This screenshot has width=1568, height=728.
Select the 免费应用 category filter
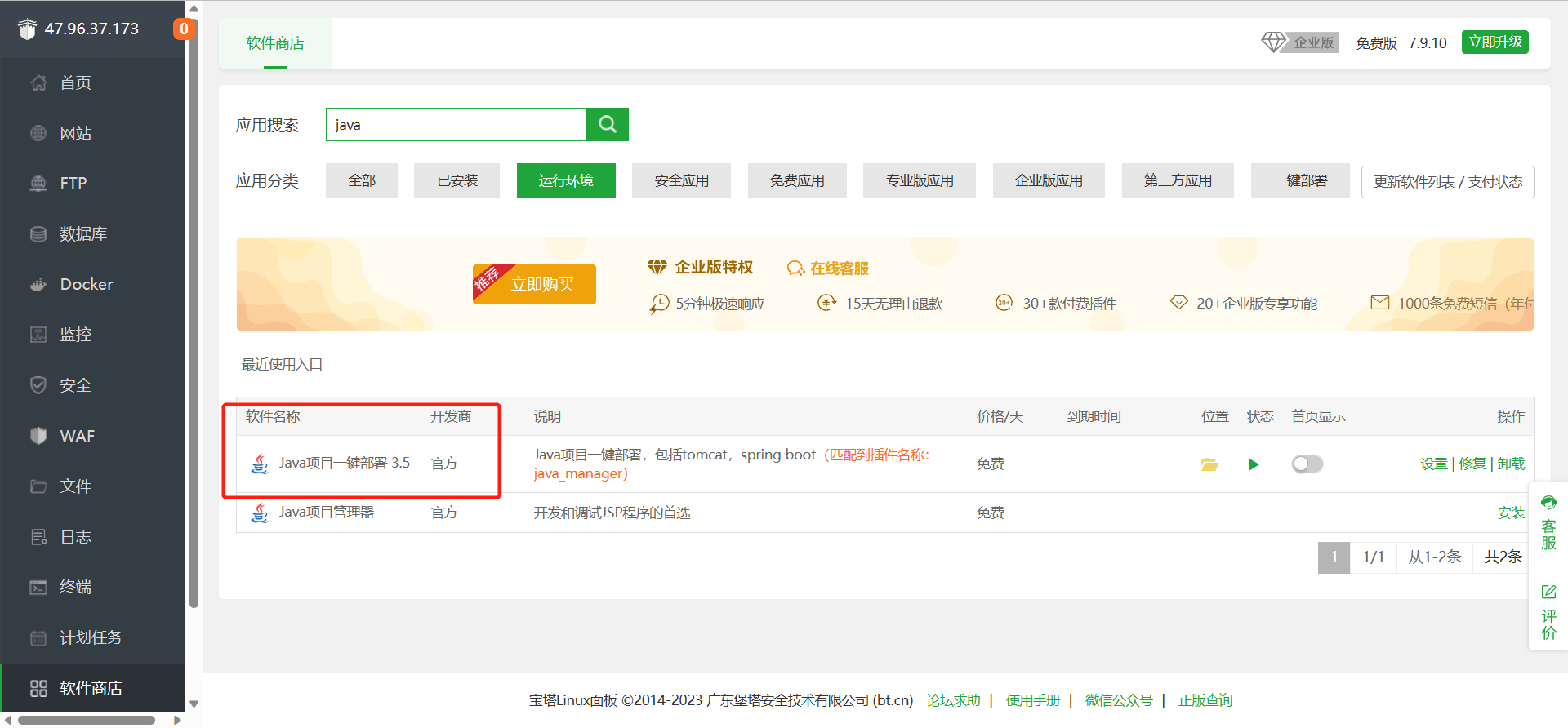tap(796, 180)
